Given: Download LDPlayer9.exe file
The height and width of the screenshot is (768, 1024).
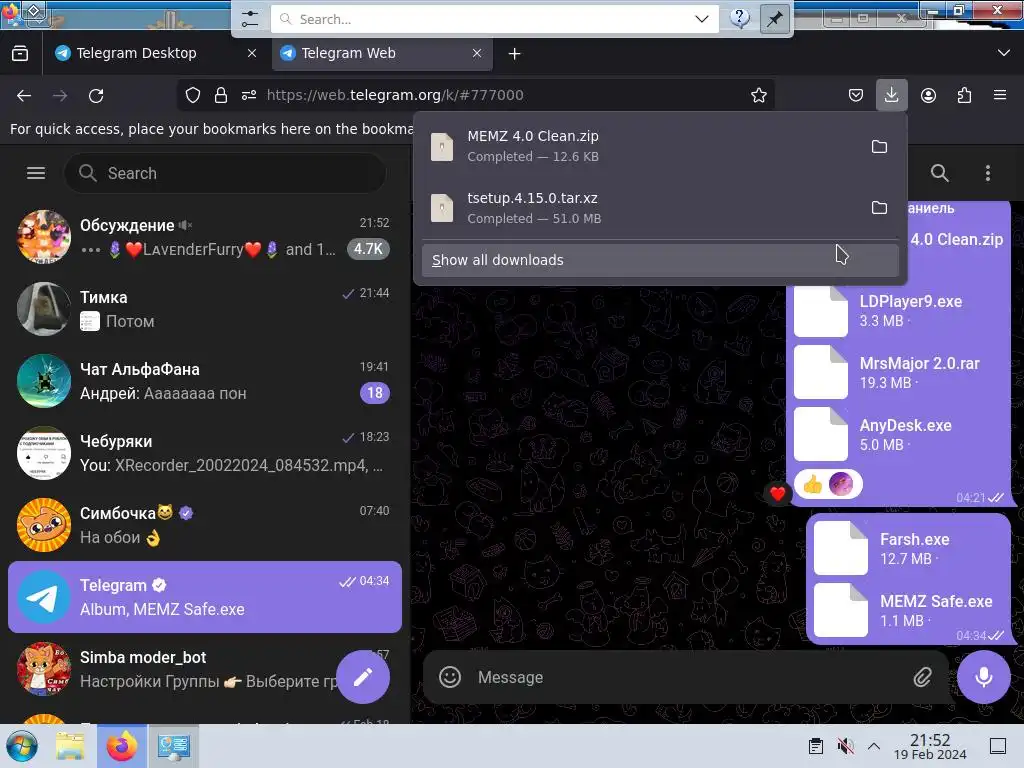Looking at the screenshot, I should 821,310.
